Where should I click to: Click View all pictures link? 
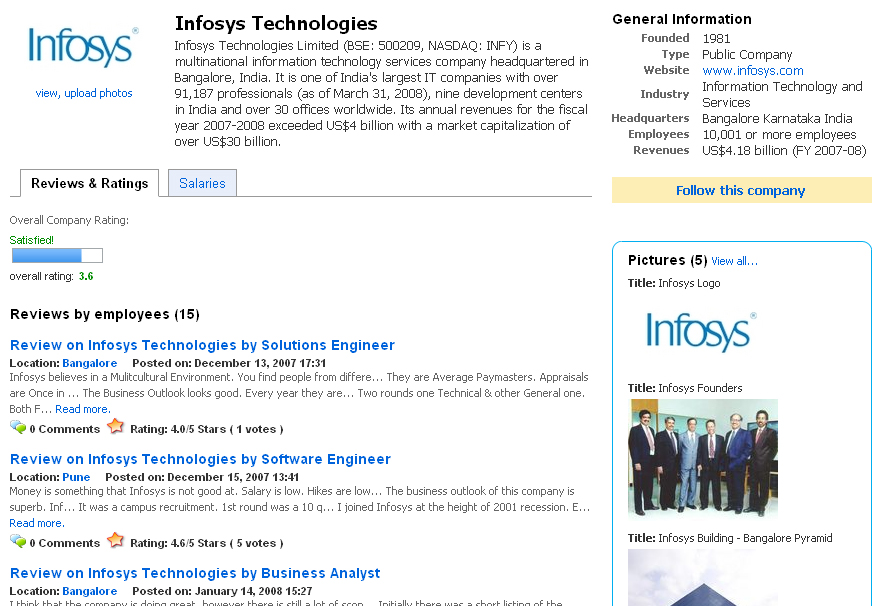coord(734,261)
